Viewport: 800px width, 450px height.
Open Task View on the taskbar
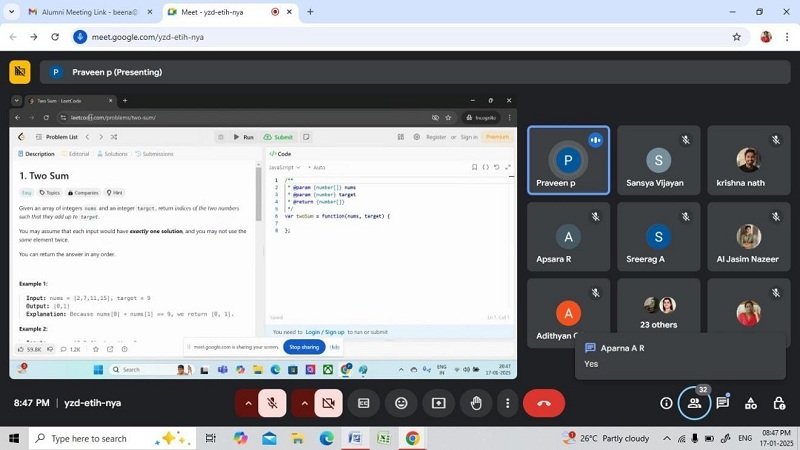(x=210, y=438)
